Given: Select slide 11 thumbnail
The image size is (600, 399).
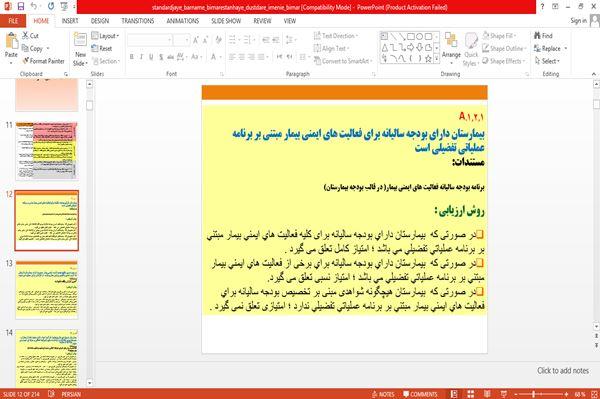Looking at the screenshot, I should coord(47,151).
